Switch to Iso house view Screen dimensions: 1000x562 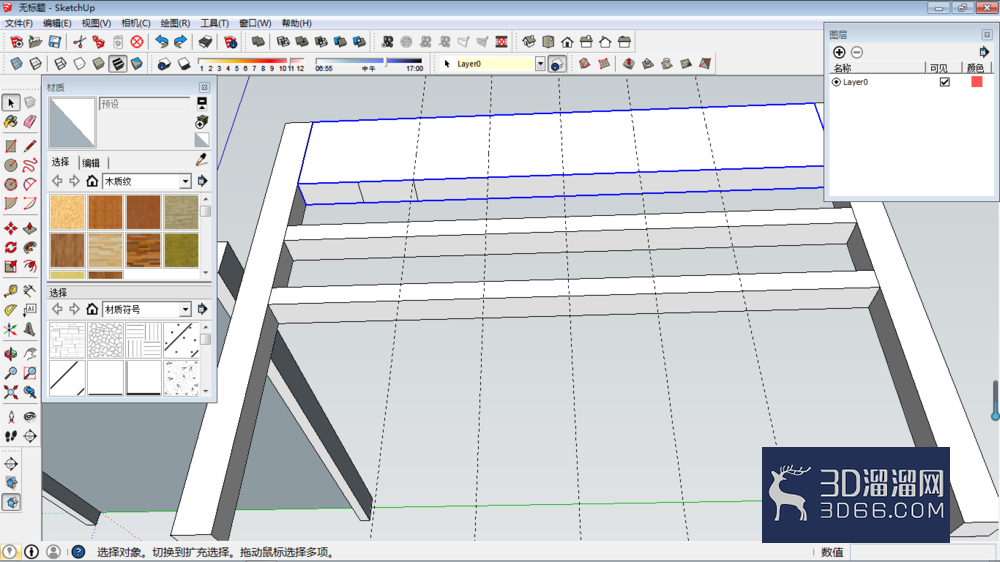[x=529, y=41]
